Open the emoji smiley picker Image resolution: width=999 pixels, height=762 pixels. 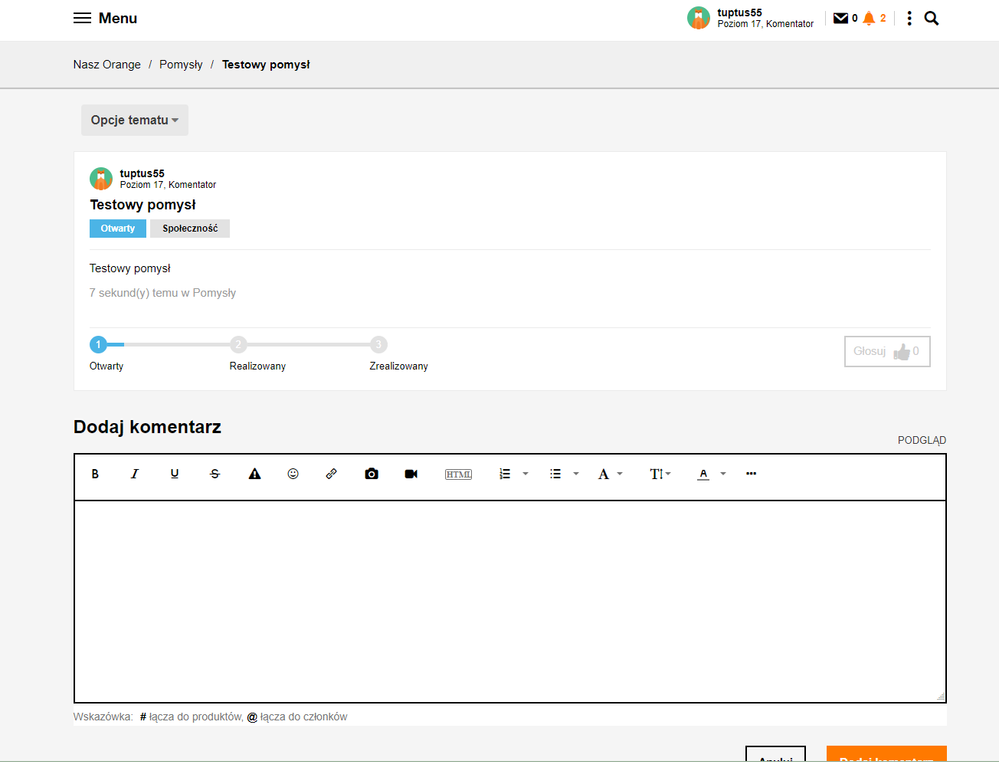pos(293,474)
